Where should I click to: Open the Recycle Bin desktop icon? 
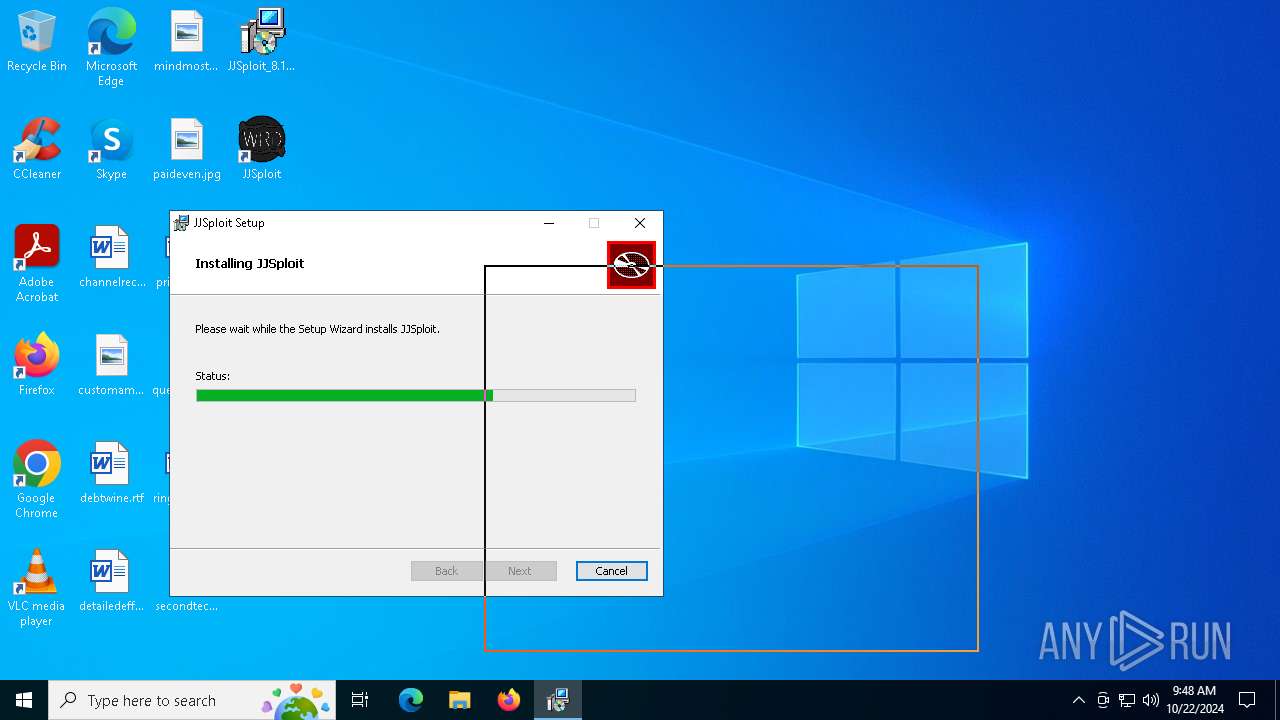(37, 42)
